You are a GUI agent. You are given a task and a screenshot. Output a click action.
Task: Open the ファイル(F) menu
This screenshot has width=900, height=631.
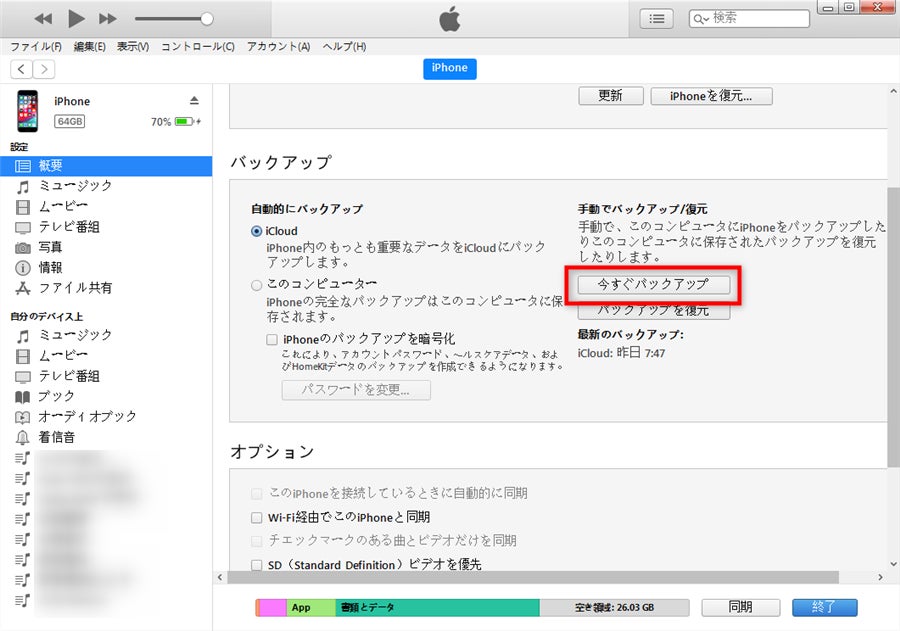[36, 47]
